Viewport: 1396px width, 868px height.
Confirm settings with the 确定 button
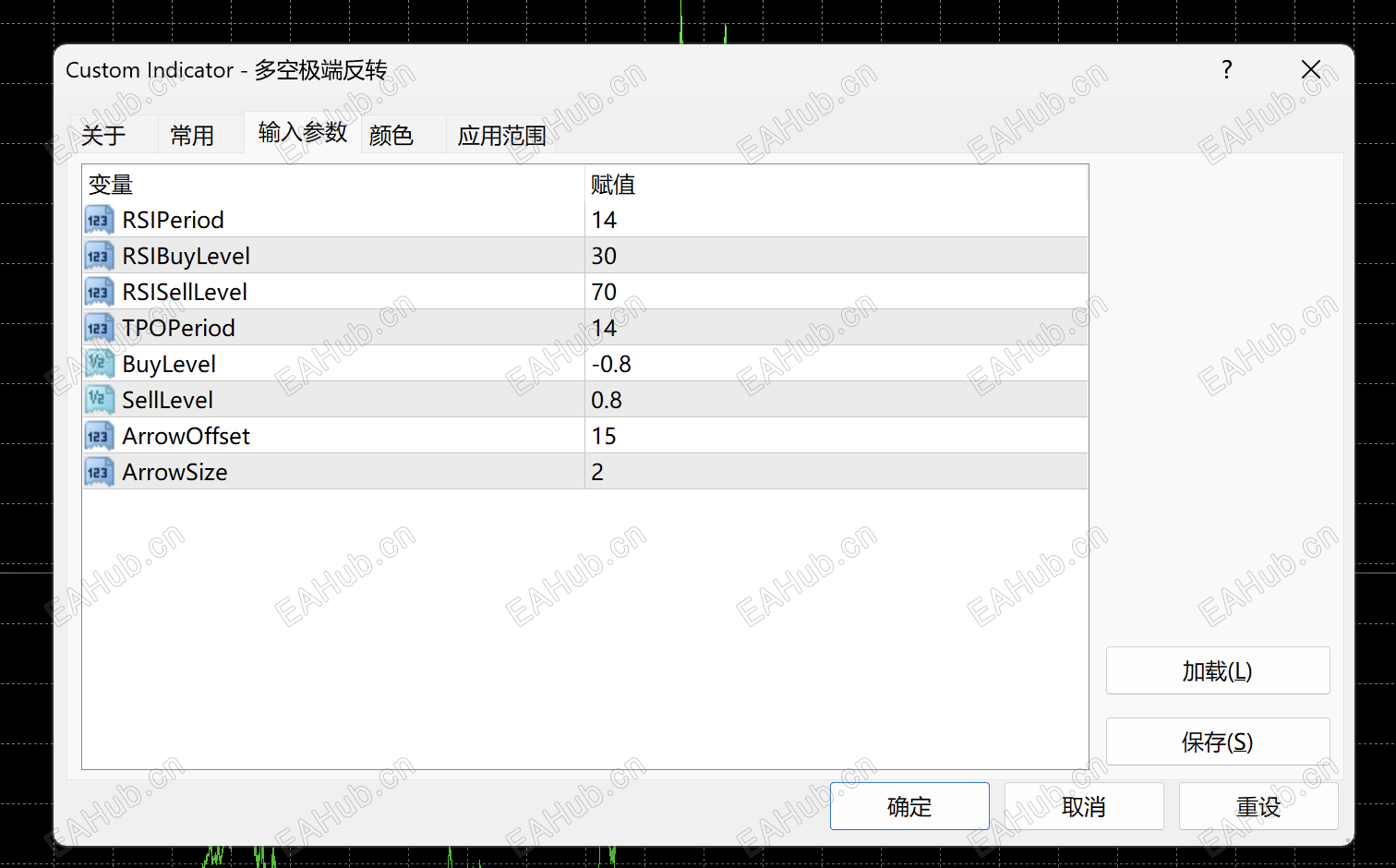[909, 806]
